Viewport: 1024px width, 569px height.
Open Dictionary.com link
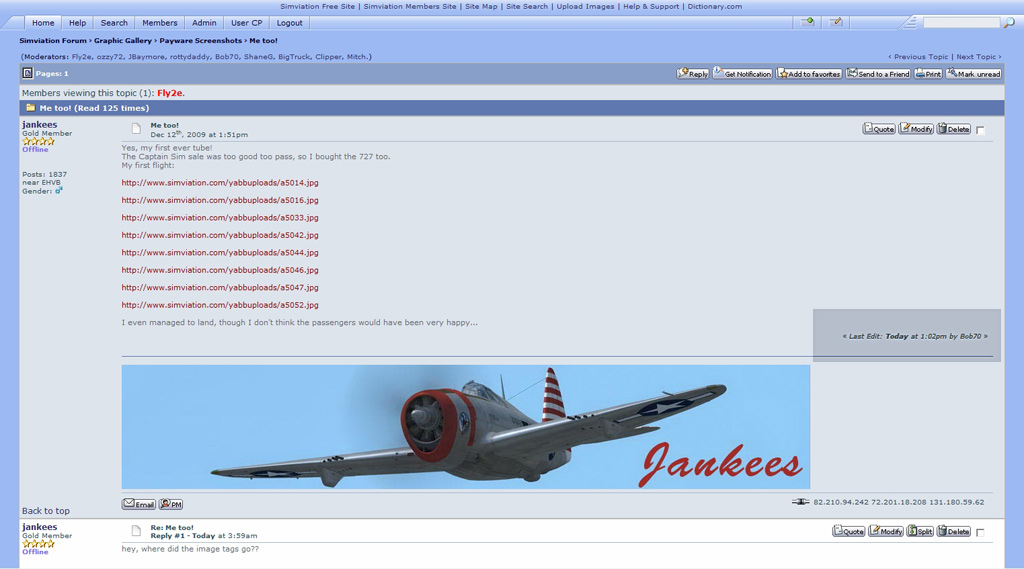click(714, 7)
